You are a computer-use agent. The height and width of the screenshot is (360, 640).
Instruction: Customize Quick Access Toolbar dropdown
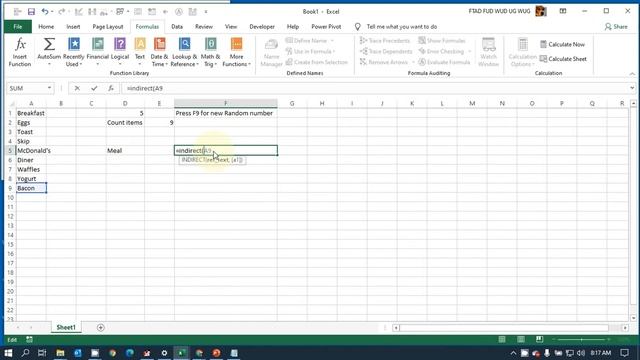coord(206,11)
